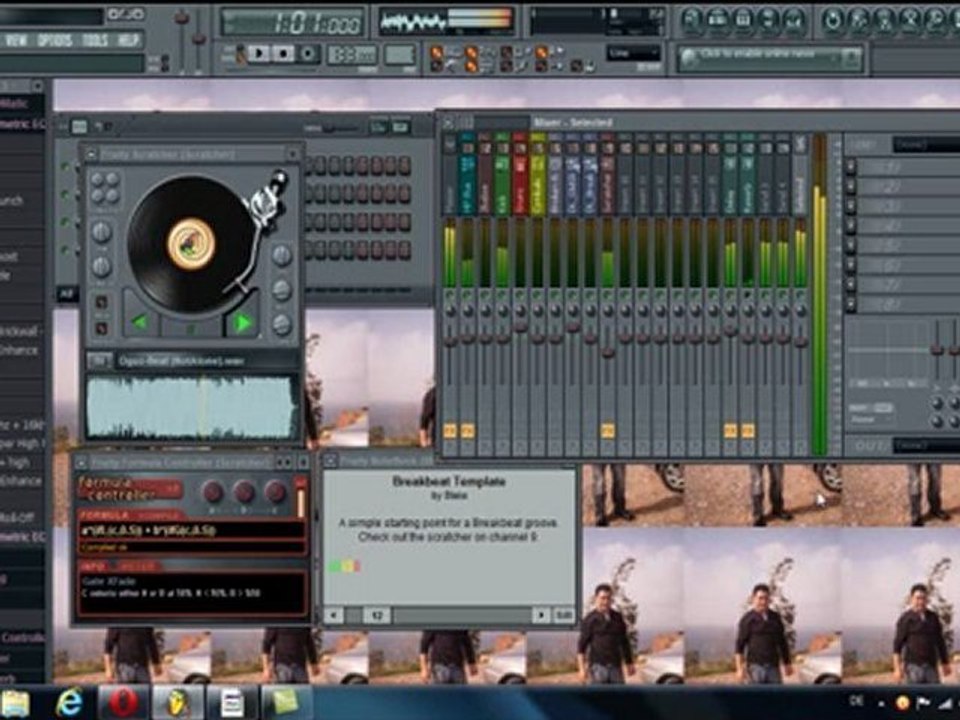Open the snap dropdown showing Line
The height and width of the screenshot is (720, 960).
(x=634, y=53)
